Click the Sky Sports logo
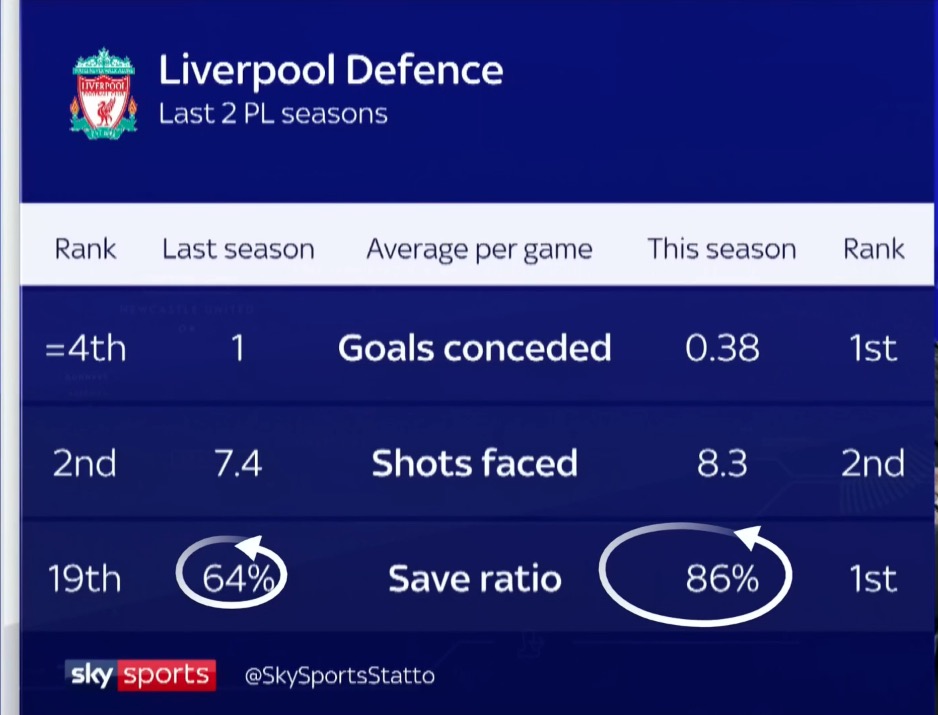This screenshot has height=715, width=938. click(x=140, y=675)
